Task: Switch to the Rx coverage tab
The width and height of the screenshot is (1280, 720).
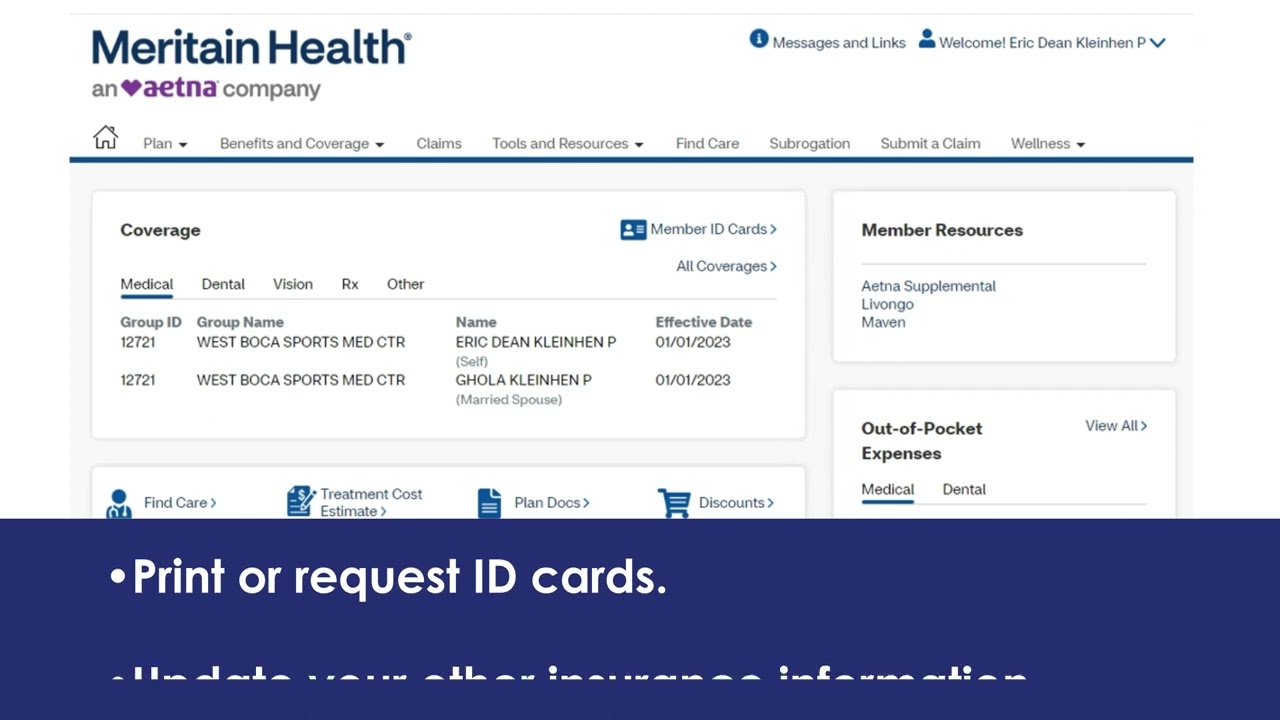Action: point(350,284)
